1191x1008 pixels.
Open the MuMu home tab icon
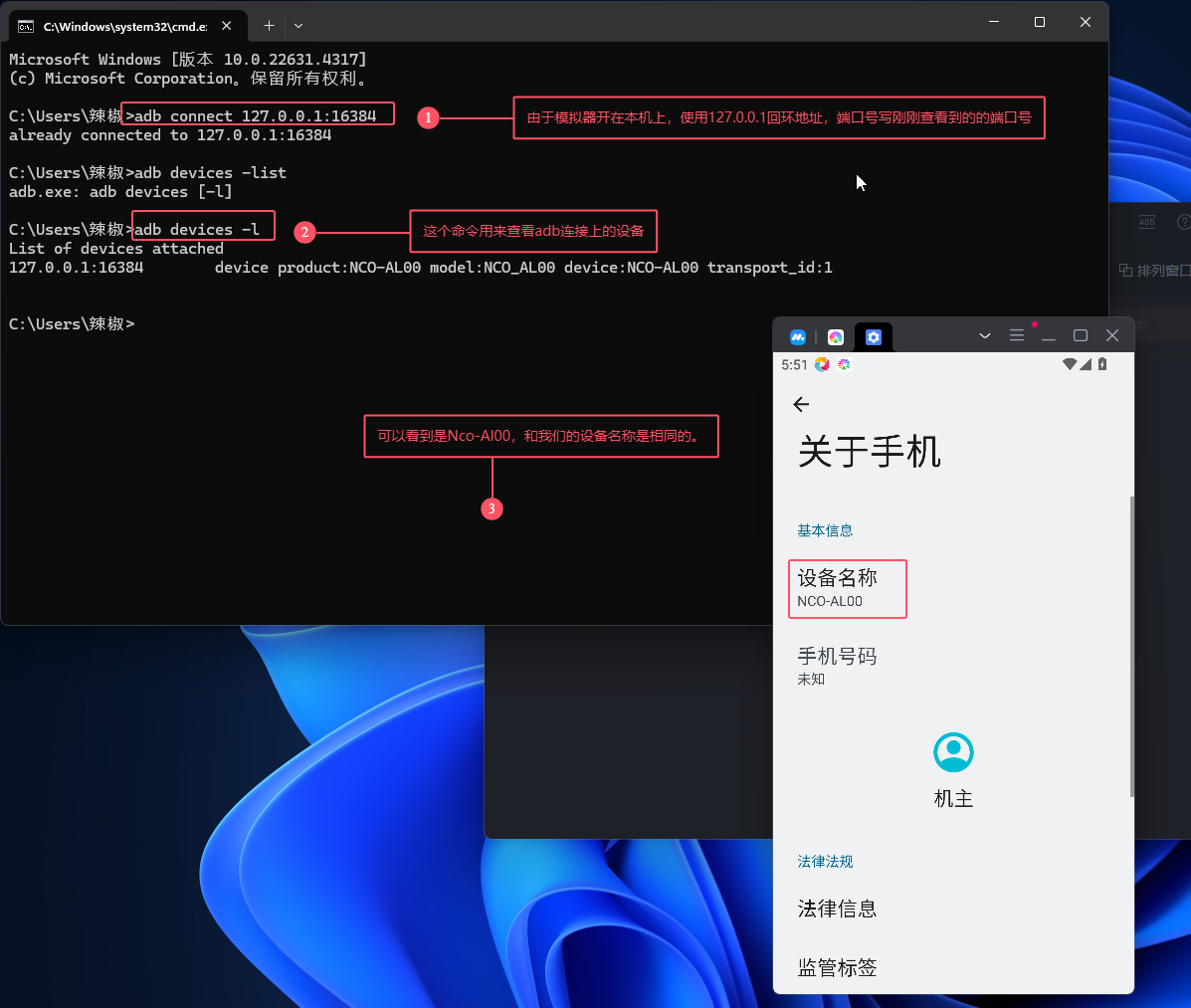(x=798, y=336)
